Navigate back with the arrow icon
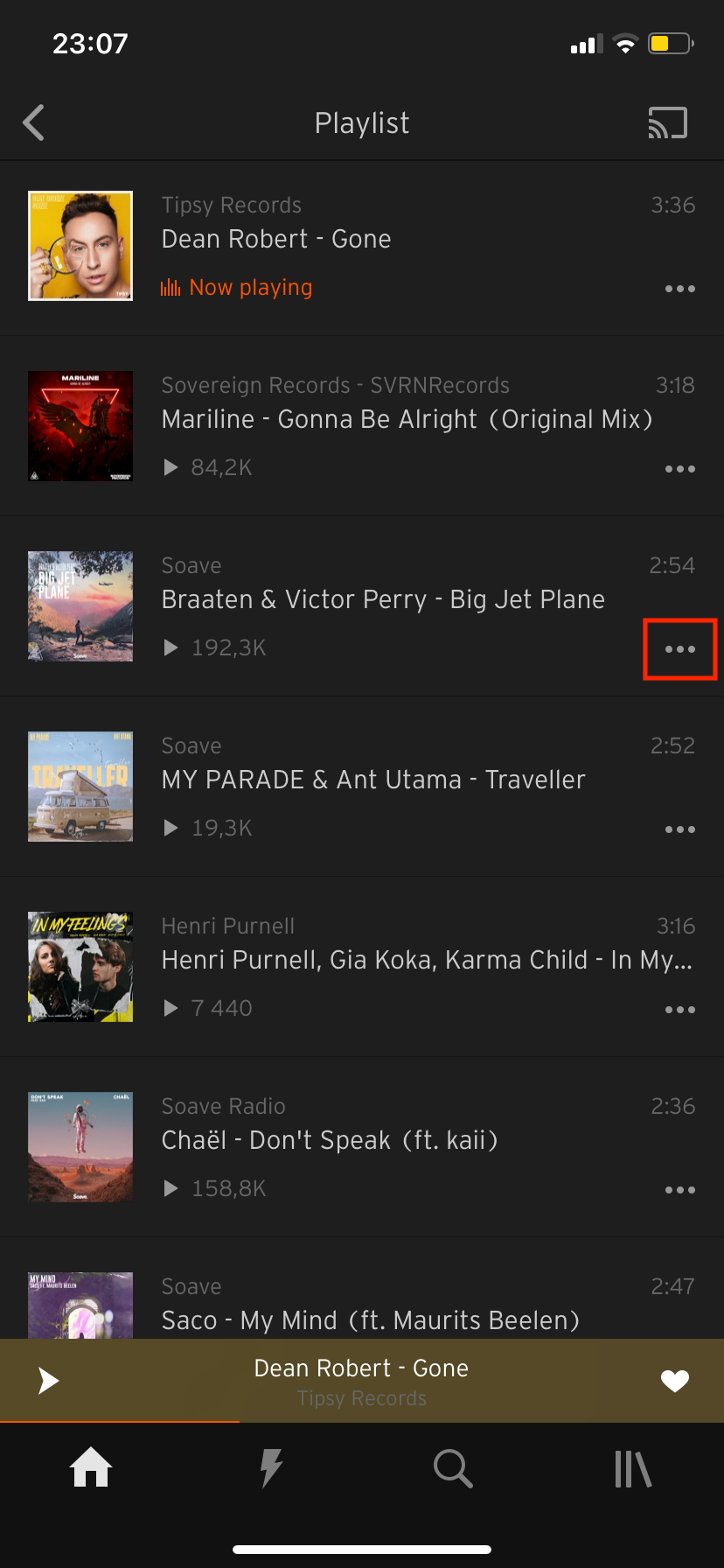The height and width of the screenshot is (1568, 724). [x=33, y=122]
